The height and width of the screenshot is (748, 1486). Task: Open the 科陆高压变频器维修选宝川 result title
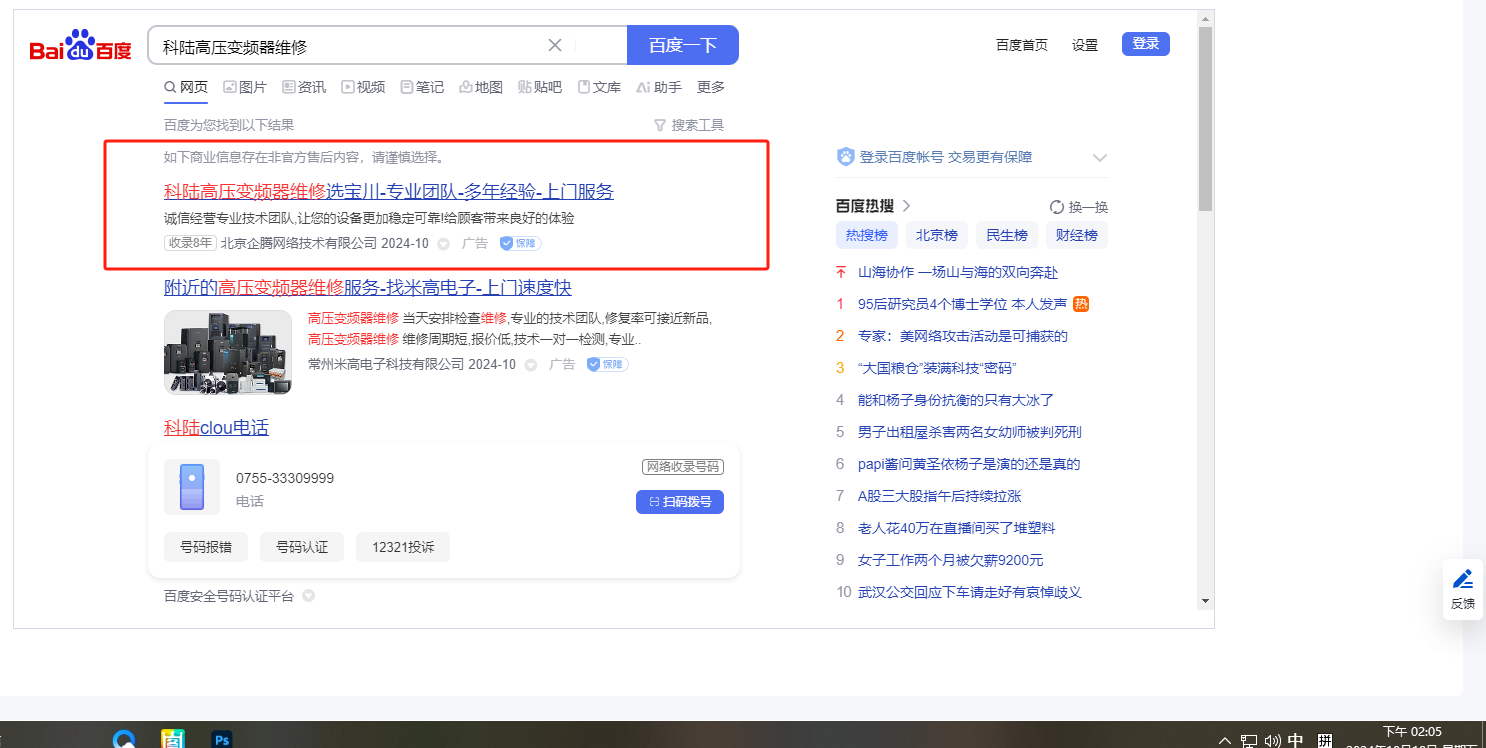(x=389, y=192)
